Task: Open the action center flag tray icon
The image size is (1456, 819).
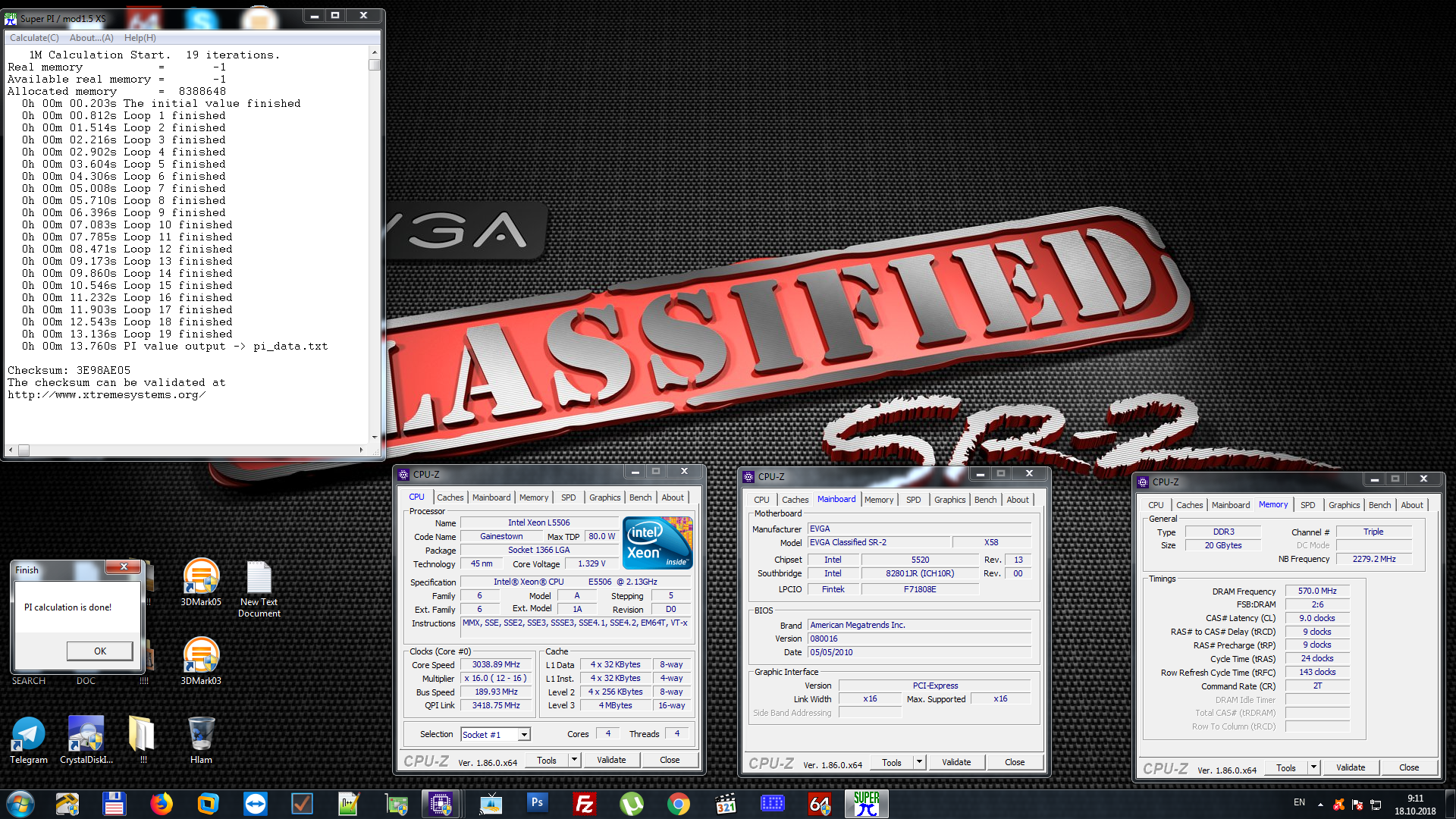Action: (1357, 804)
